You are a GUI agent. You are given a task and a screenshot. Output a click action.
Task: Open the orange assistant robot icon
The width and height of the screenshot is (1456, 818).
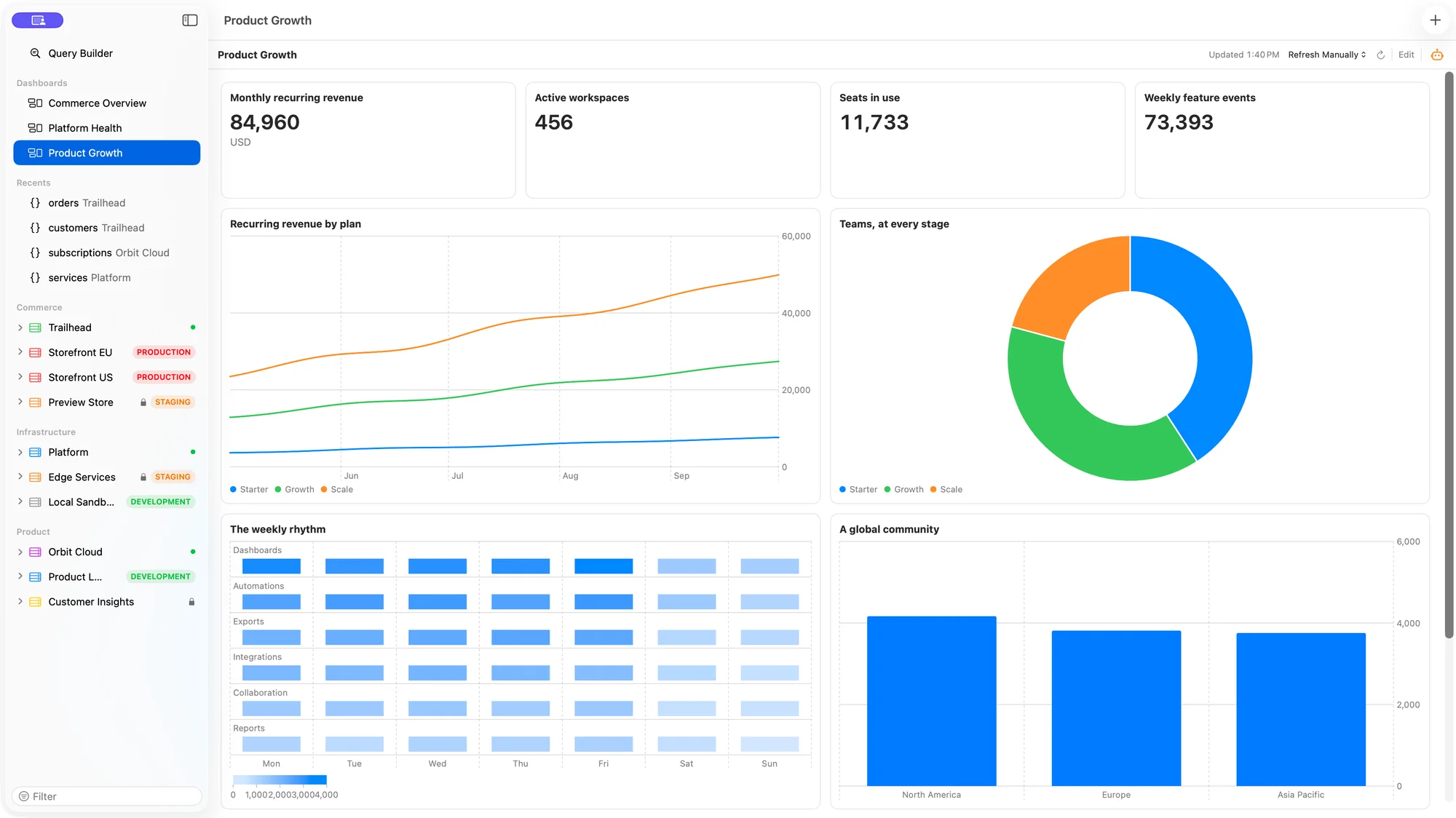1437,55
